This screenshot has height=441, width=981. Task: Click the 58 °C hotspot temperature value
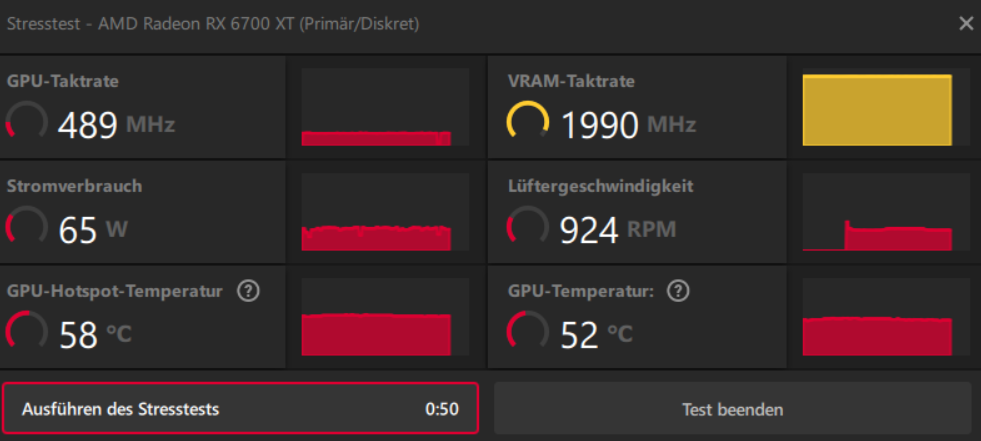point(96,335)
